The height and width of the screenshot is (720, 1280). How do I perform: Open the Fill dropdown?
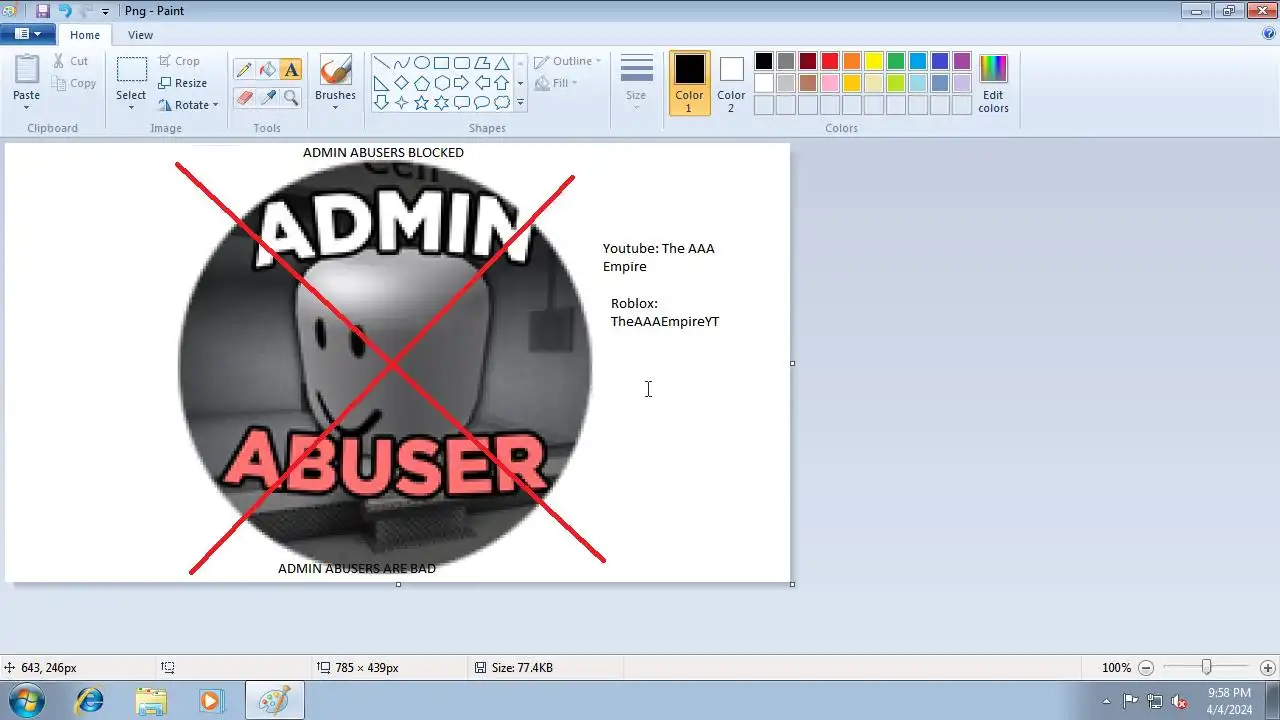tap(556, 83)
